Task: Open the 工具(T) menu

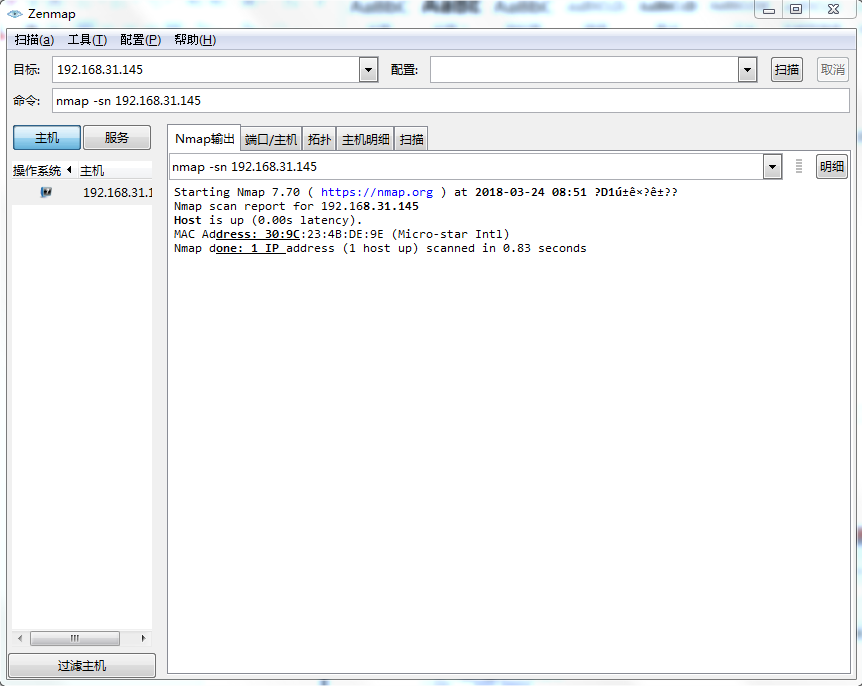Action: tap(87, 40)
